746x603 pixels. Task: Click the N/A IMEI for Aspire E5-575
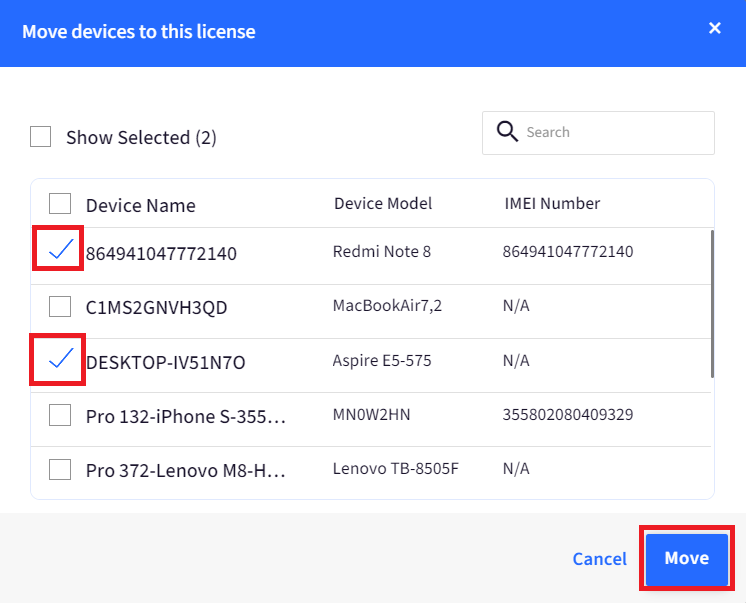click(516, 360)
